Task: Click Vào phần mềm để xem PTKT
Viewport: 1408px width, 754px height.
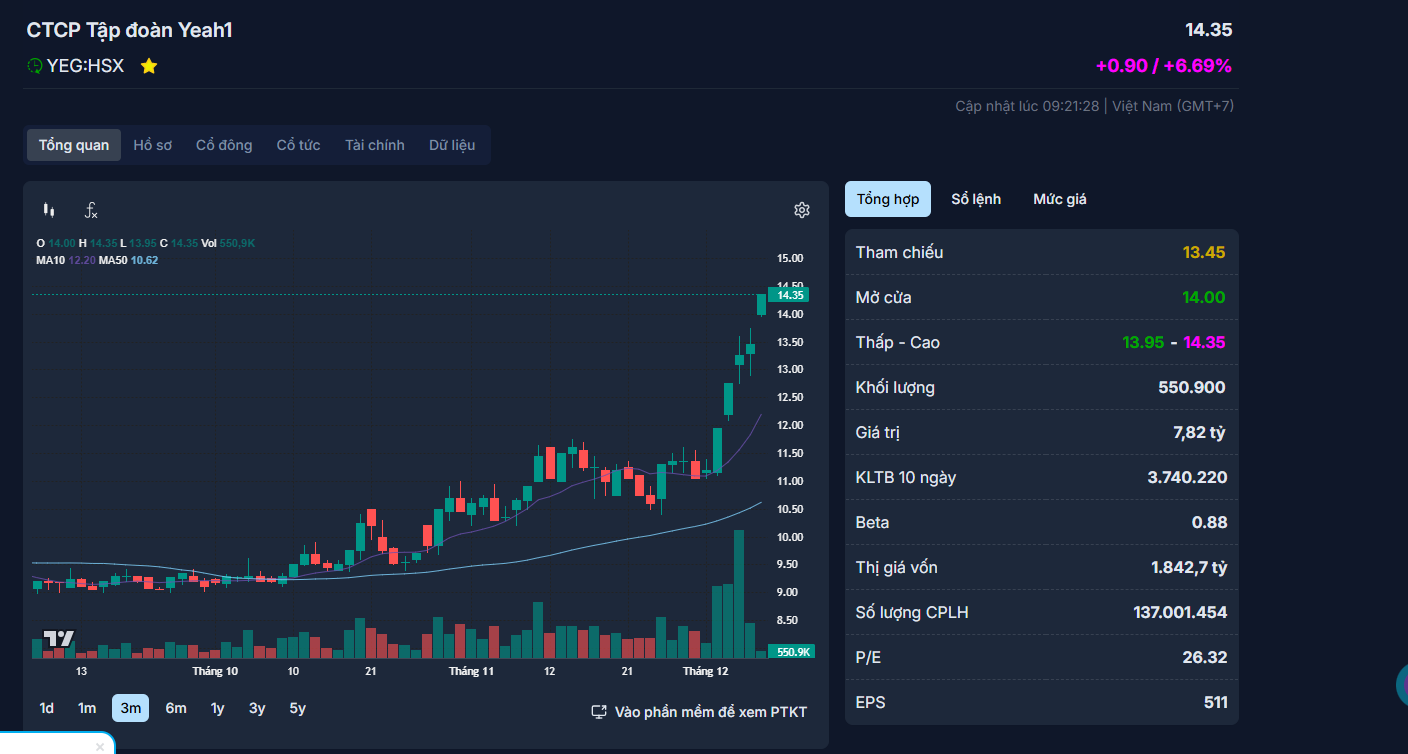Action: tap(710, 712)
